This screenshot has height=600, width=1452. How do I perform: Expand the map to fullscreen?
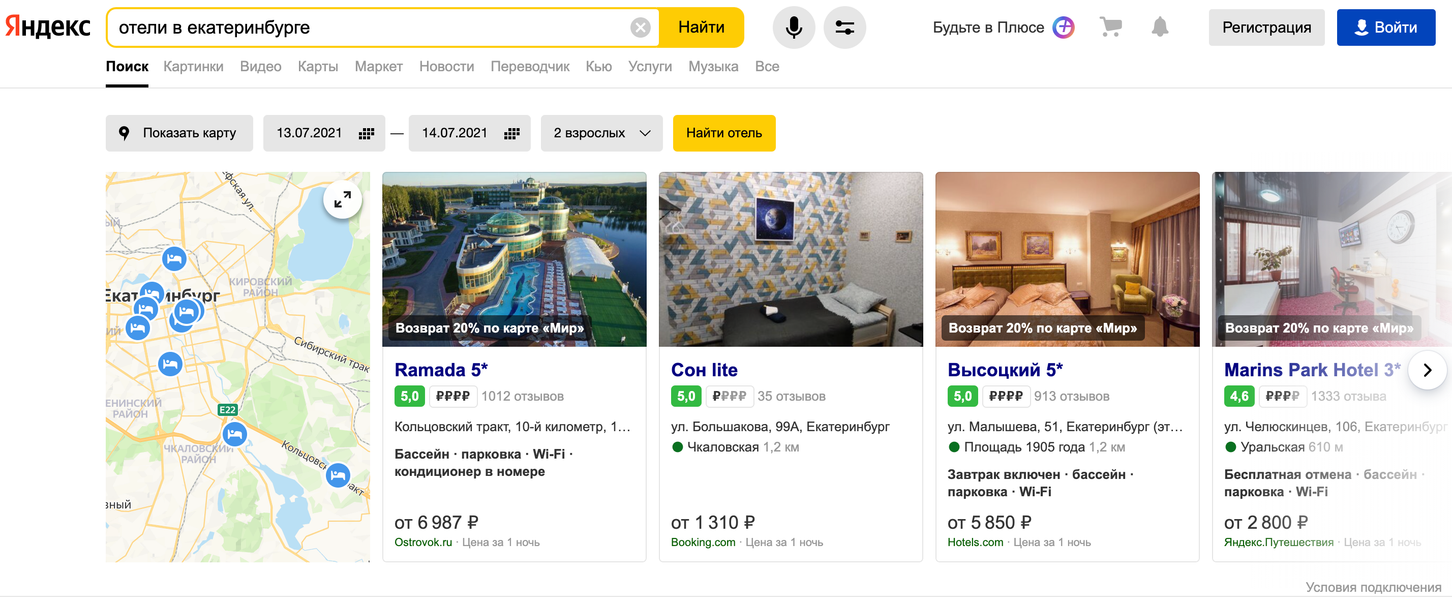pyautogui.click(x=342, y=200)
